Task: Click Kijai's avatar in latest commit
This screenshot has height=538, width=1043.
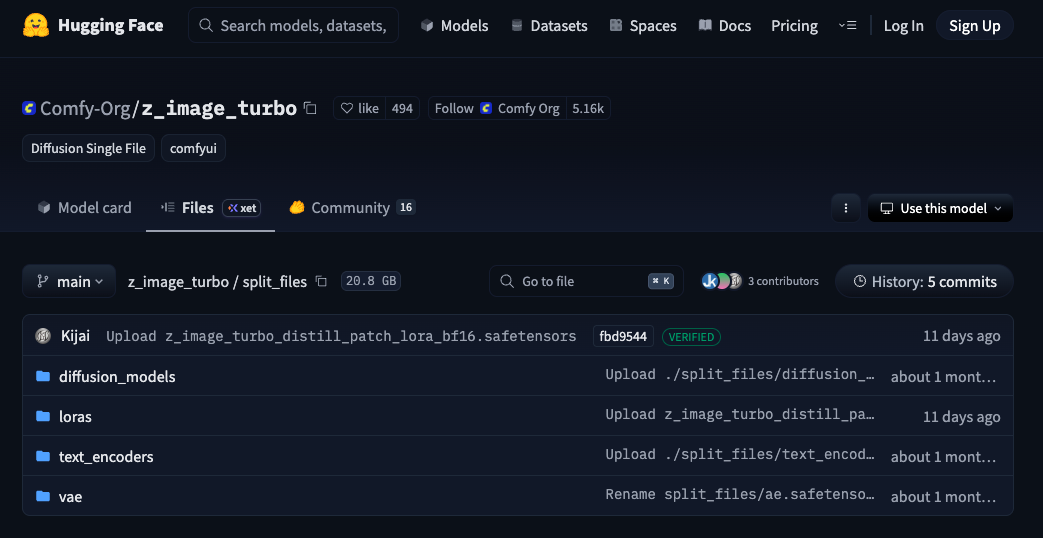Action: pyautogui.click(x=43, y=336)
